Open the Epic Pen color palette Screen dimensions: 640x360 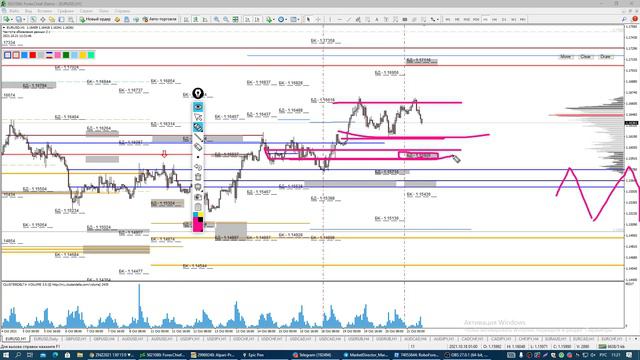pyautogui.click(x=198, y=222)
